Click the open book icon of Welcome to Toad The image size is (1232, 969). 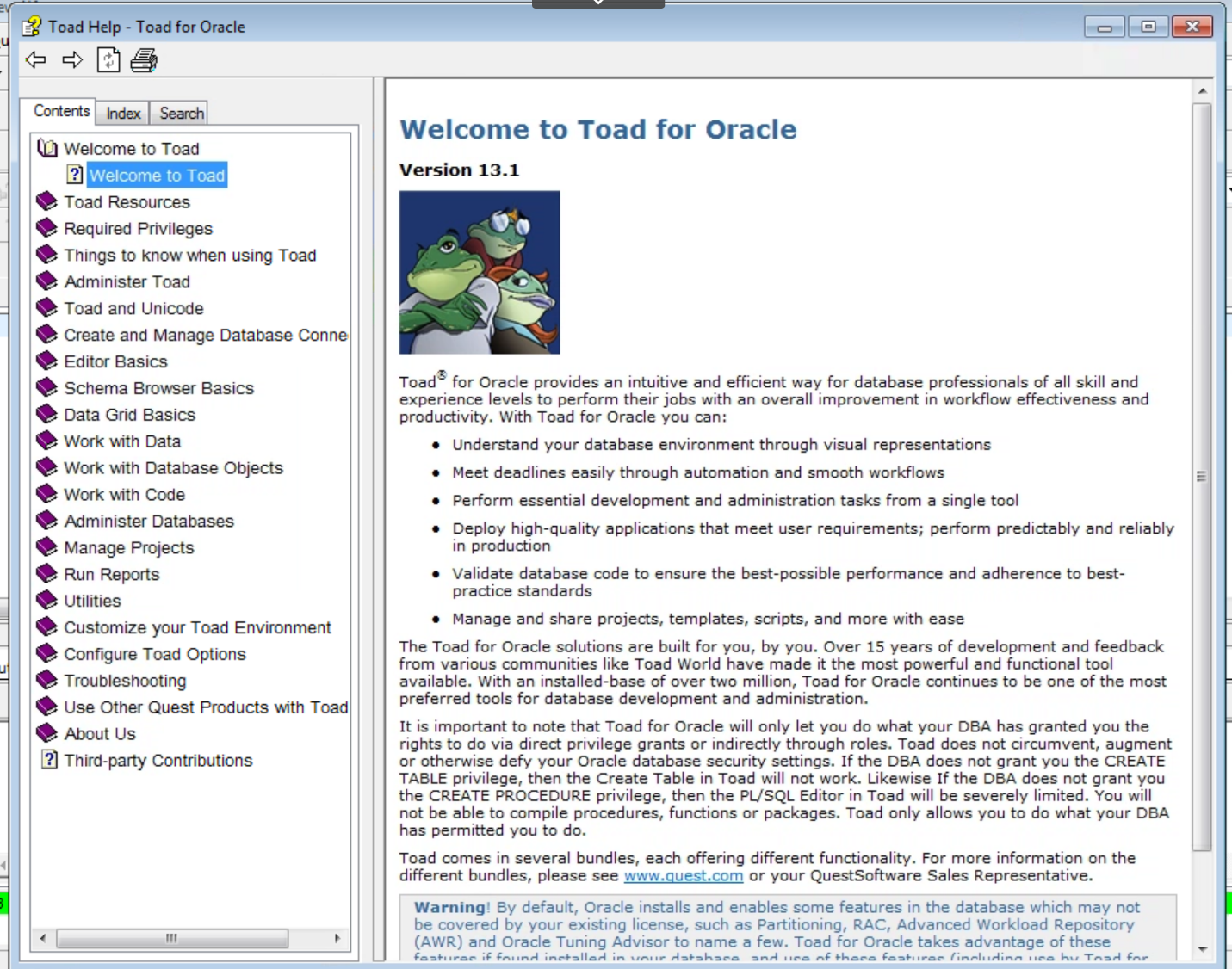coord(47,148)
